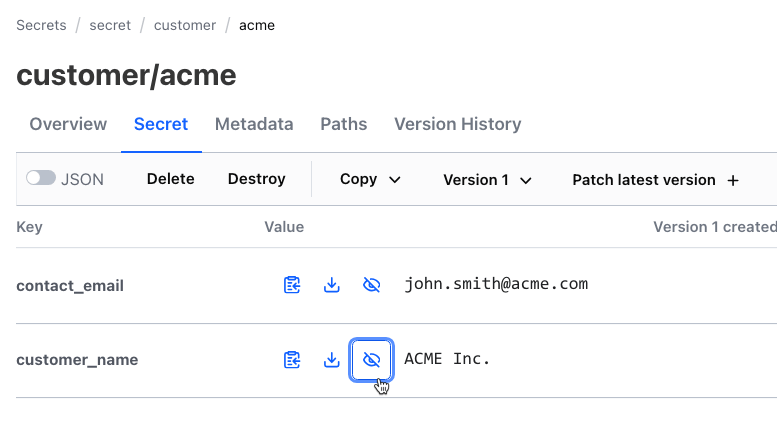777x423 pixels.
Task: Open the Copy dropdown menu
Action: (x=370, y=180)
